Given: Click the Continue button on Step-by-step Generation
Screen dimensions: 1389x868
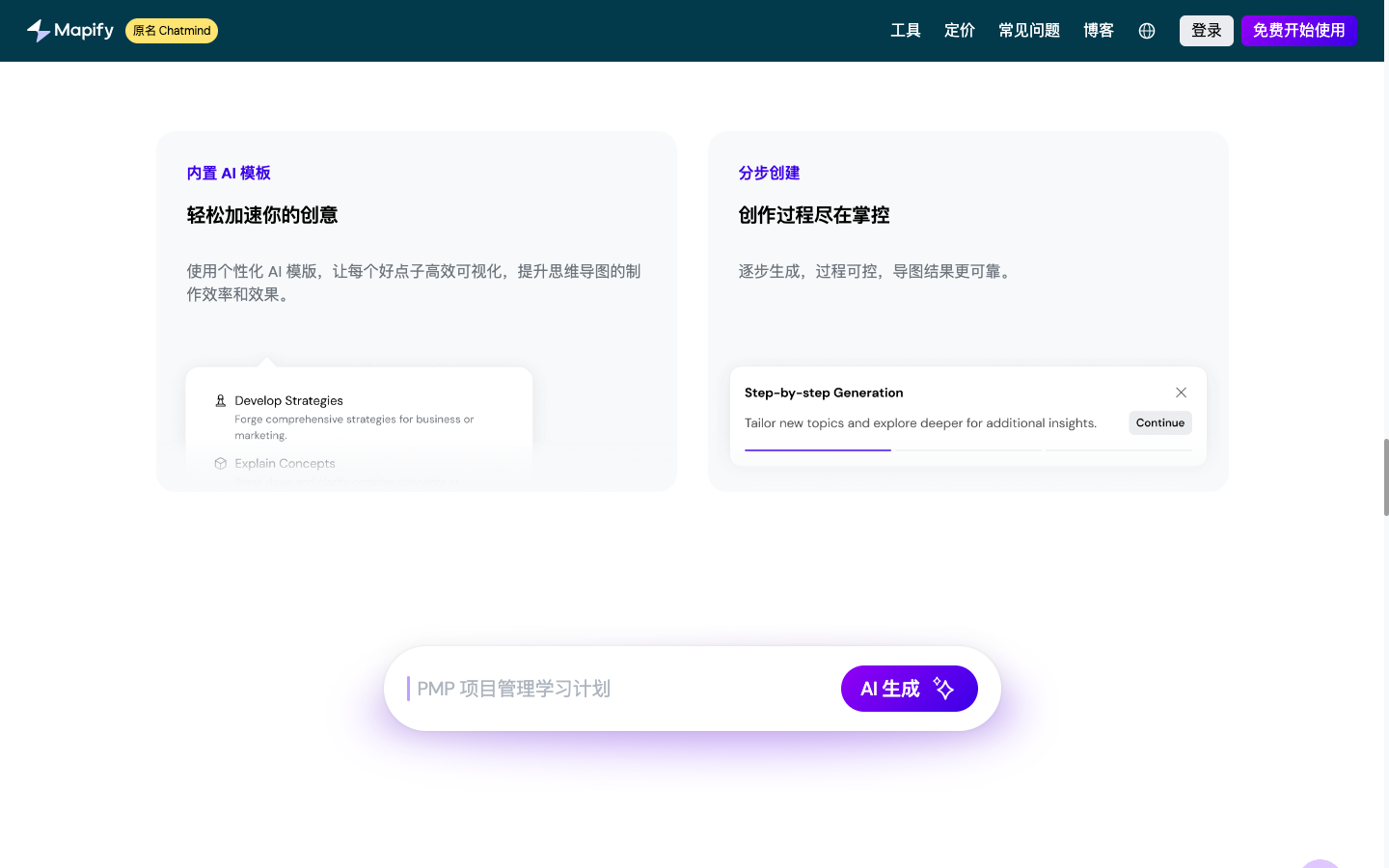Looking at the screenshot, I should [1159, 422].
